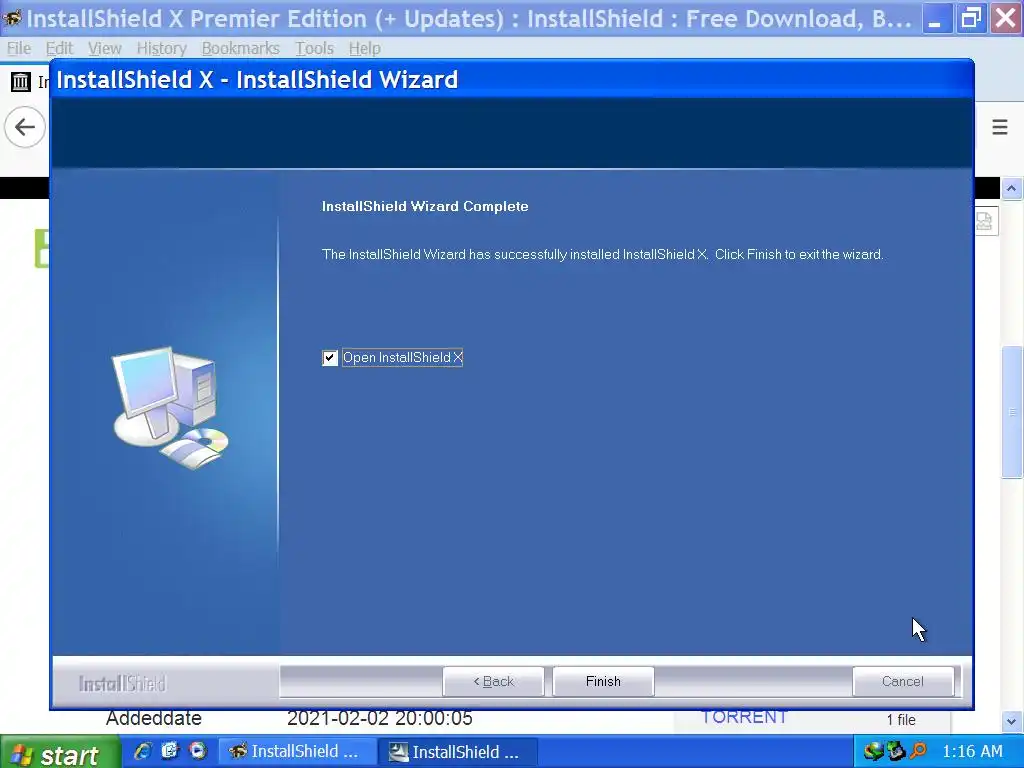Click browser scrollbar up arrow
1024x768 pixels.
point(1012,189)
